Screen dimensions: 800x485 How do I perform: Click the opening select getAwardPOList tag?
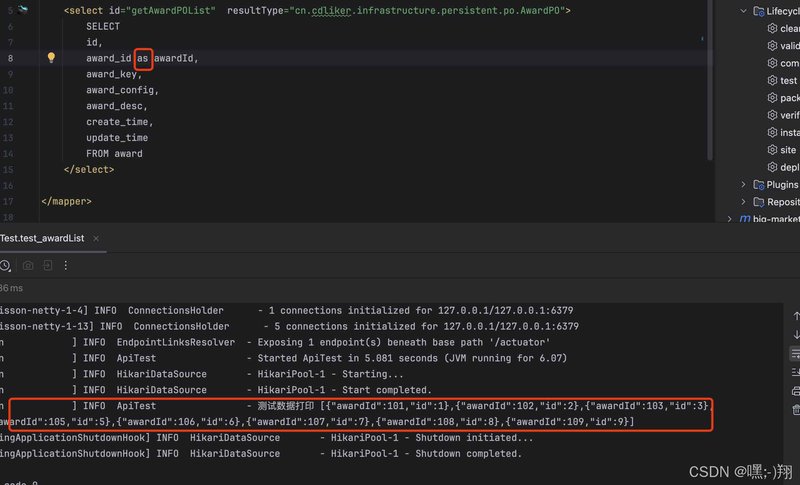[x=317, y=10]
